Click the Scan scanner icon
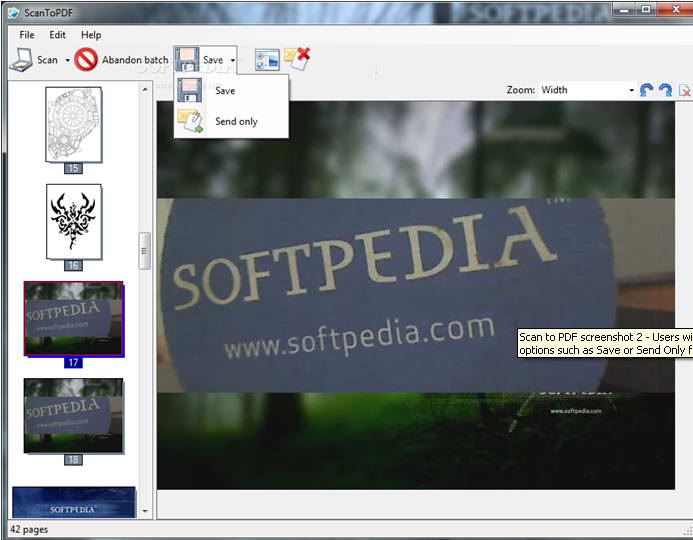This screenshot has height=540, width=693. (21, 60)
